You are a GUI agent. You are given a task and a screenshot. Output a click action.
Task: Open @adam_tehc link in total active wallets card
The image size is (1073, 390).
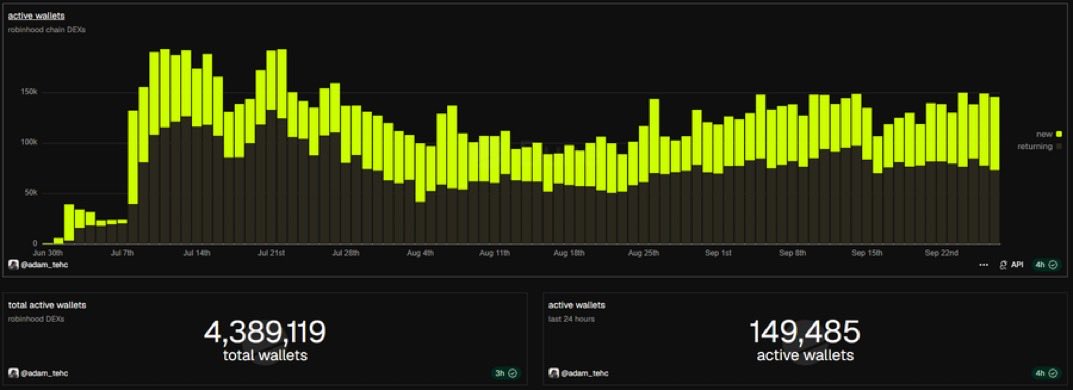(x=43, y=374)
